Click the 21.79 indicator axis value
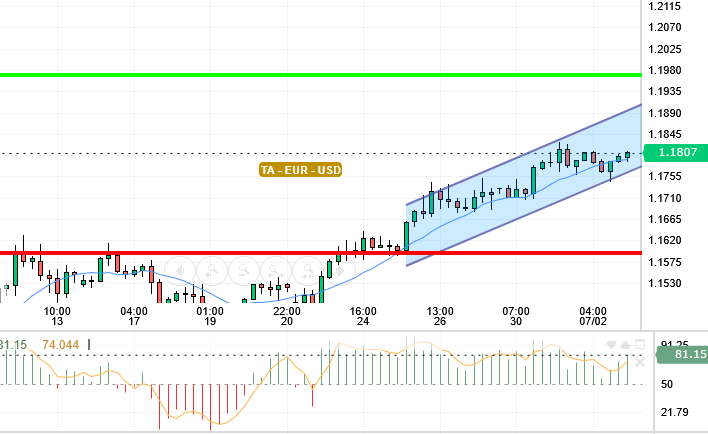Image resolution: width=708 pixels, height=434 pixels. tap(675, 412)
